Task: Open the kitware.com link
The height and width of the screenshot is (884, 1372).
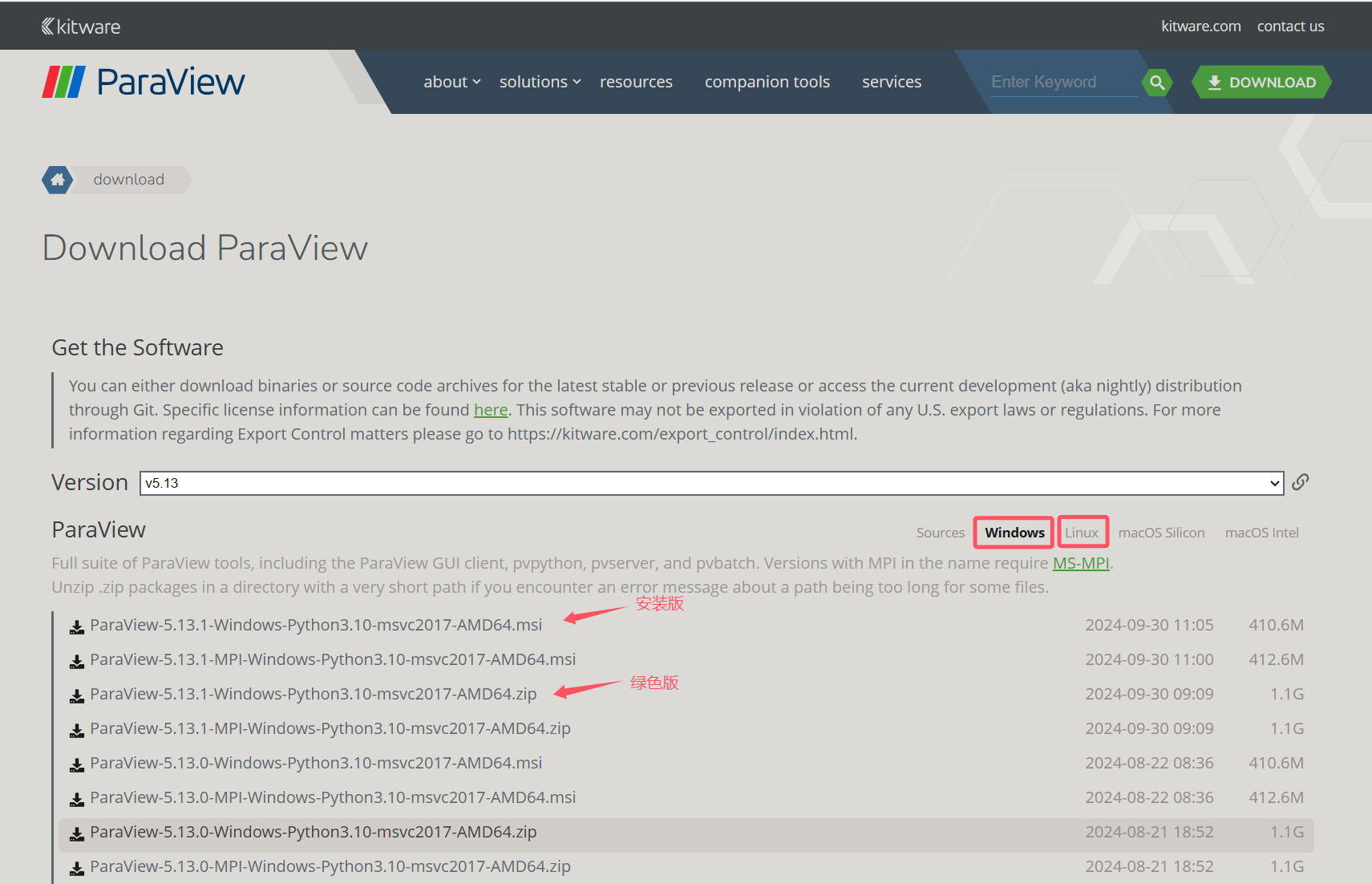Action: 1201,26
